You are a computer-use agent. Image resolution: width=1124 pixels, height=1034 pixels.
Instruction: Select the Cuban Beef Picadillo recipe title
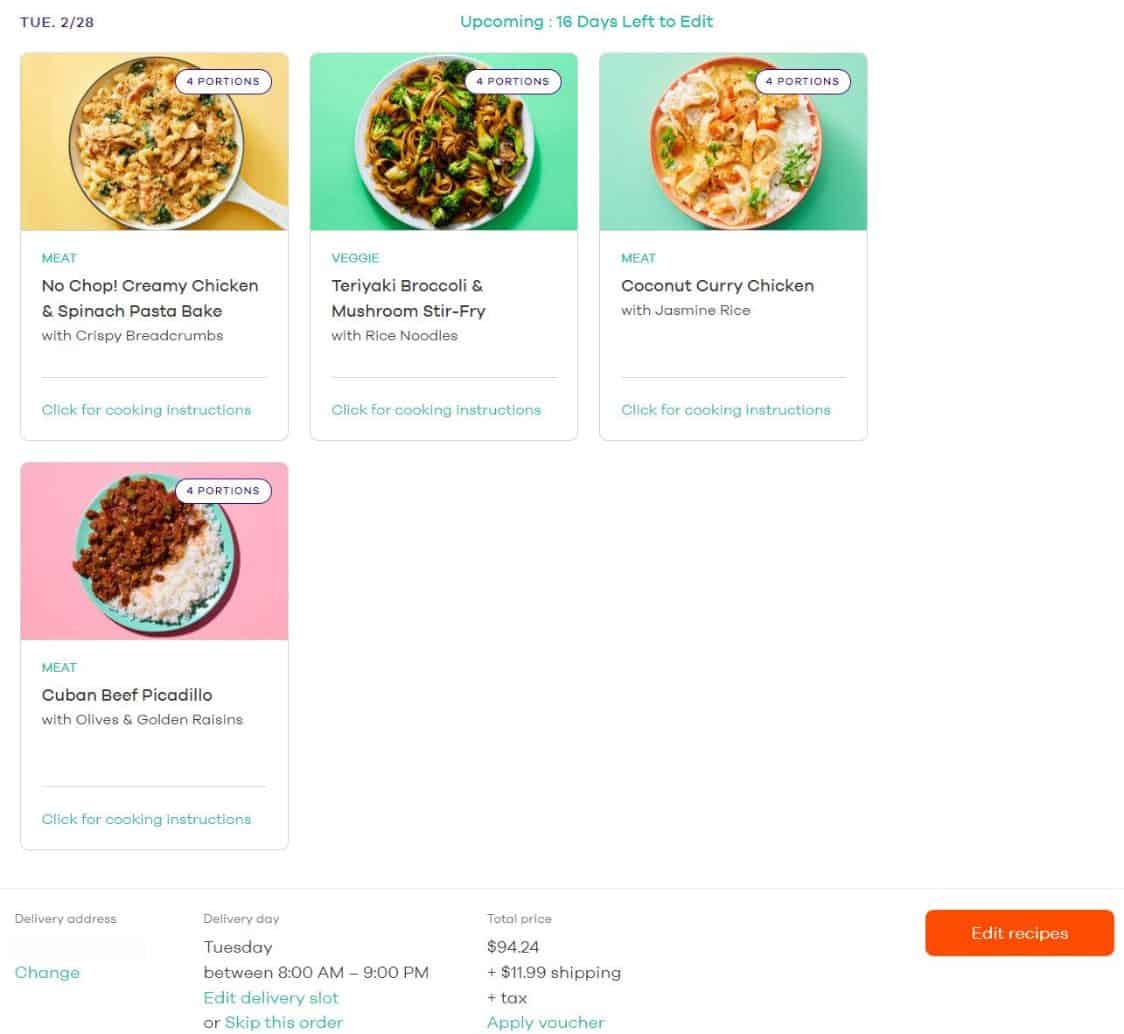(127, 695)
